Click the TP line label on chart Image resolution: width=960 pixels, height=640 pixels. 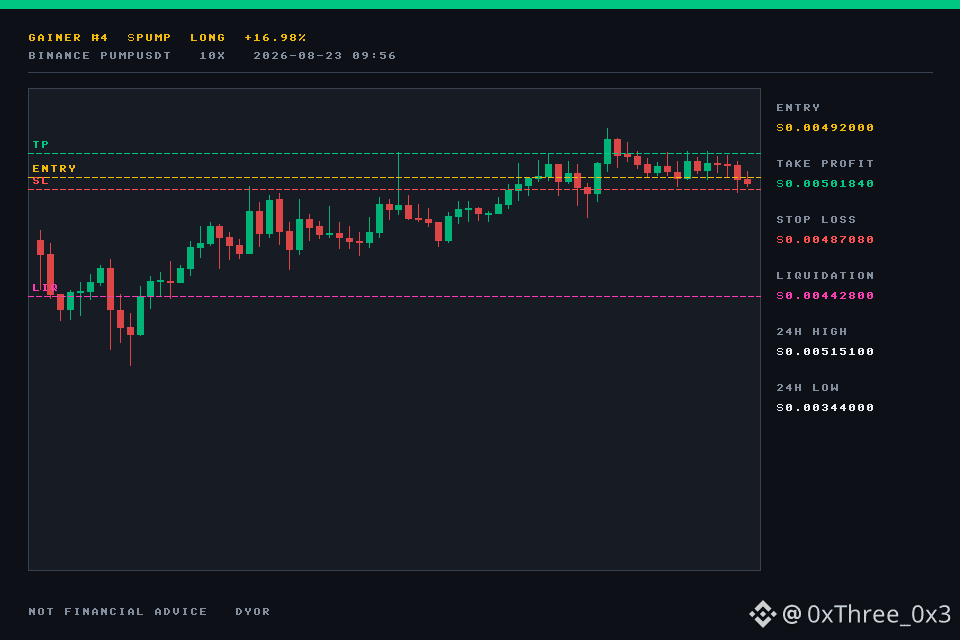point(40,145)
